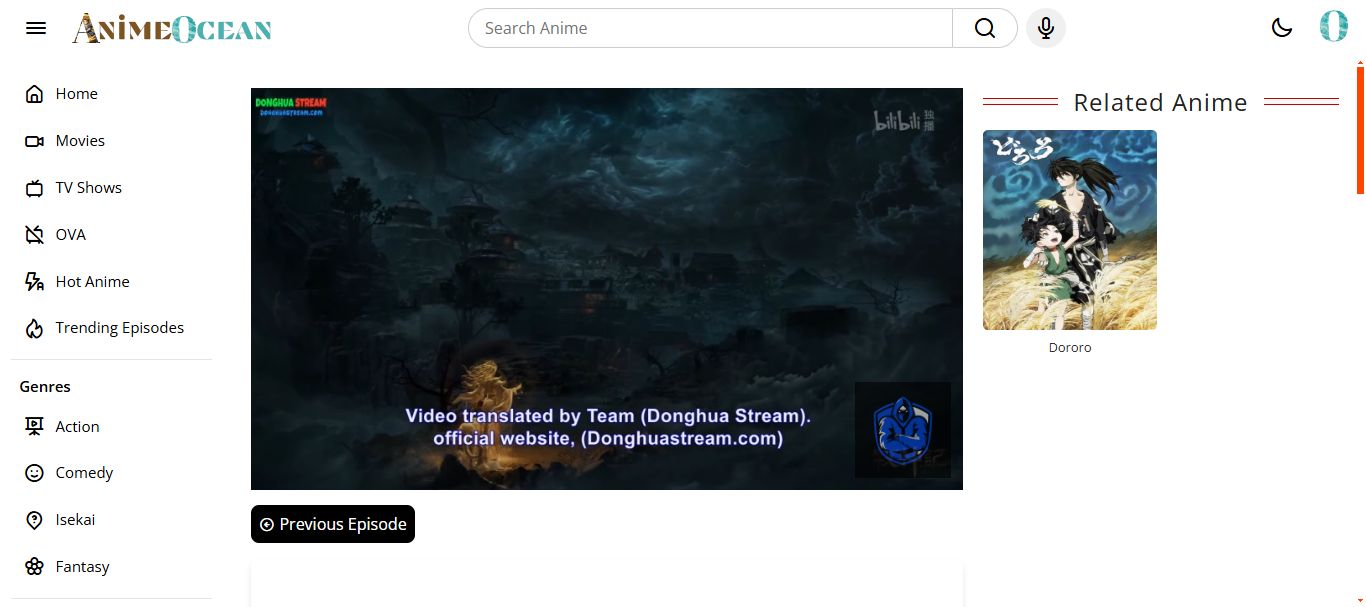Click the Comedy smiley icon
Viewport: 1366px width, 607px height.
tap(34, 473)
